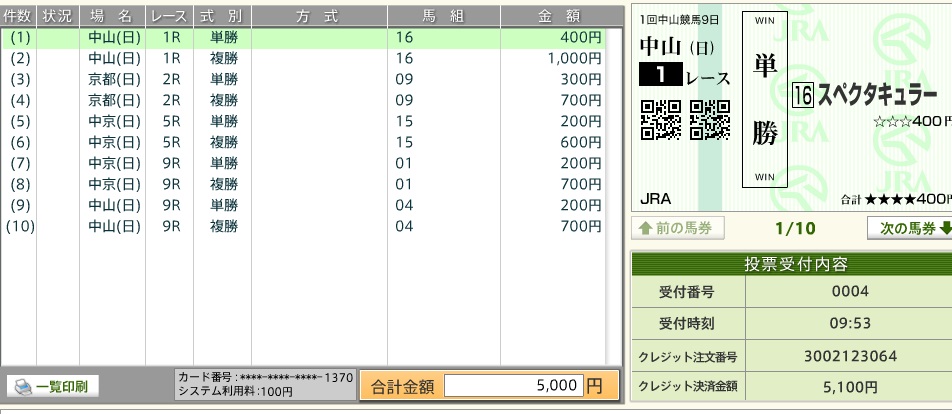
Task: Select row (7) 中京(日) 9R 単勝
Action: tap(303, 163)
